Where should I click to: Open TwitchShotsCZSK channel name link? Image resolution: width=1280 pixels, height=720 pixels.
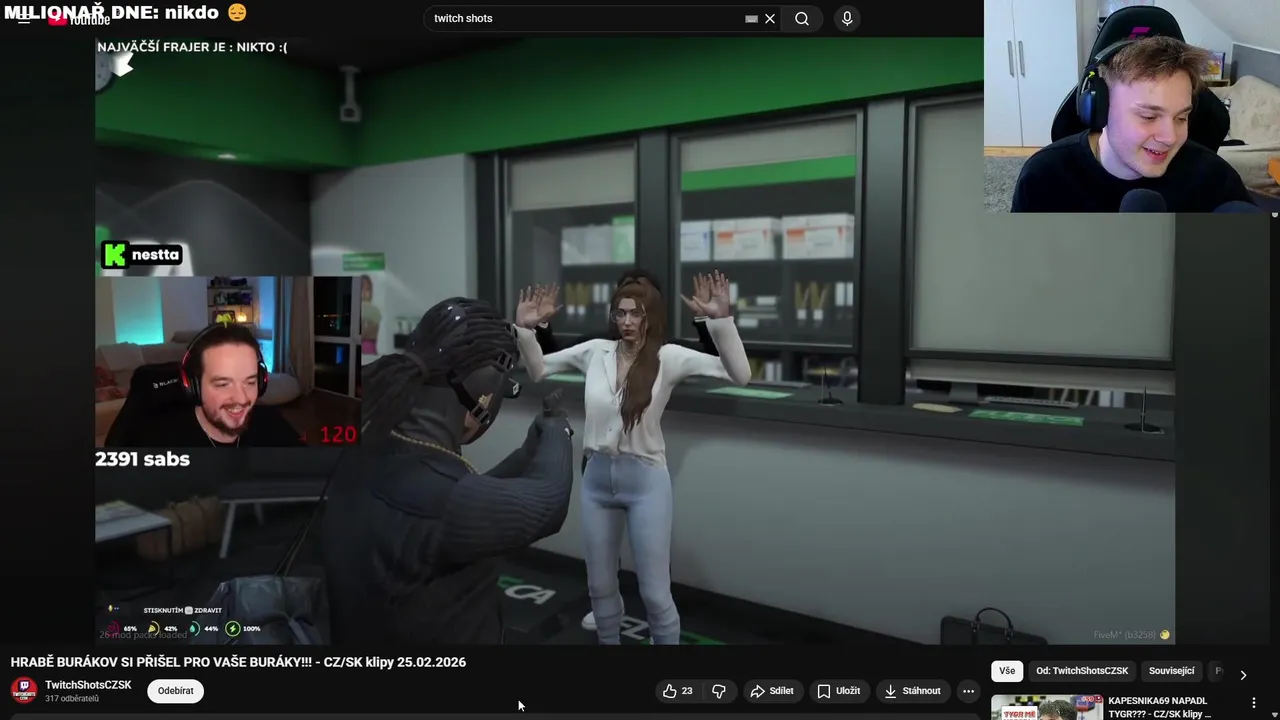point(88,685)
